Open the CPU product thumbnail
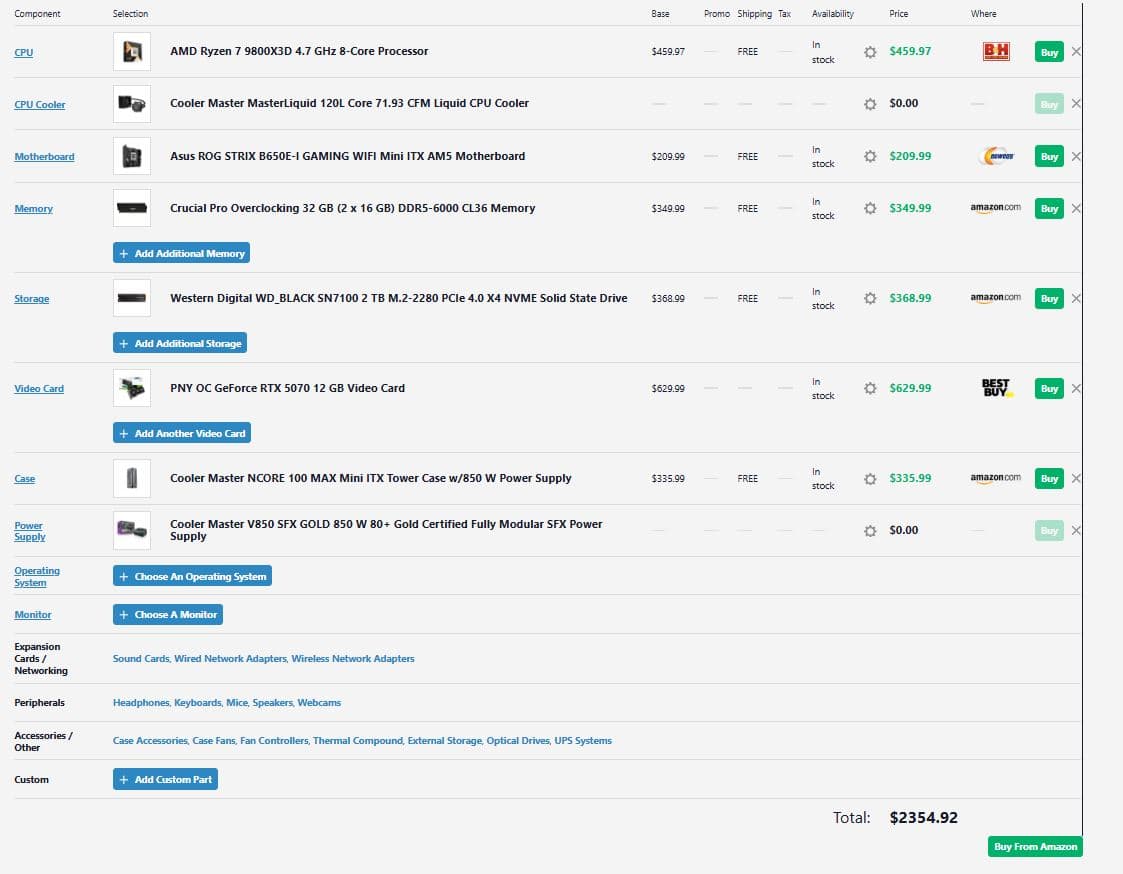1123x874 pixels. coord(132,52)
